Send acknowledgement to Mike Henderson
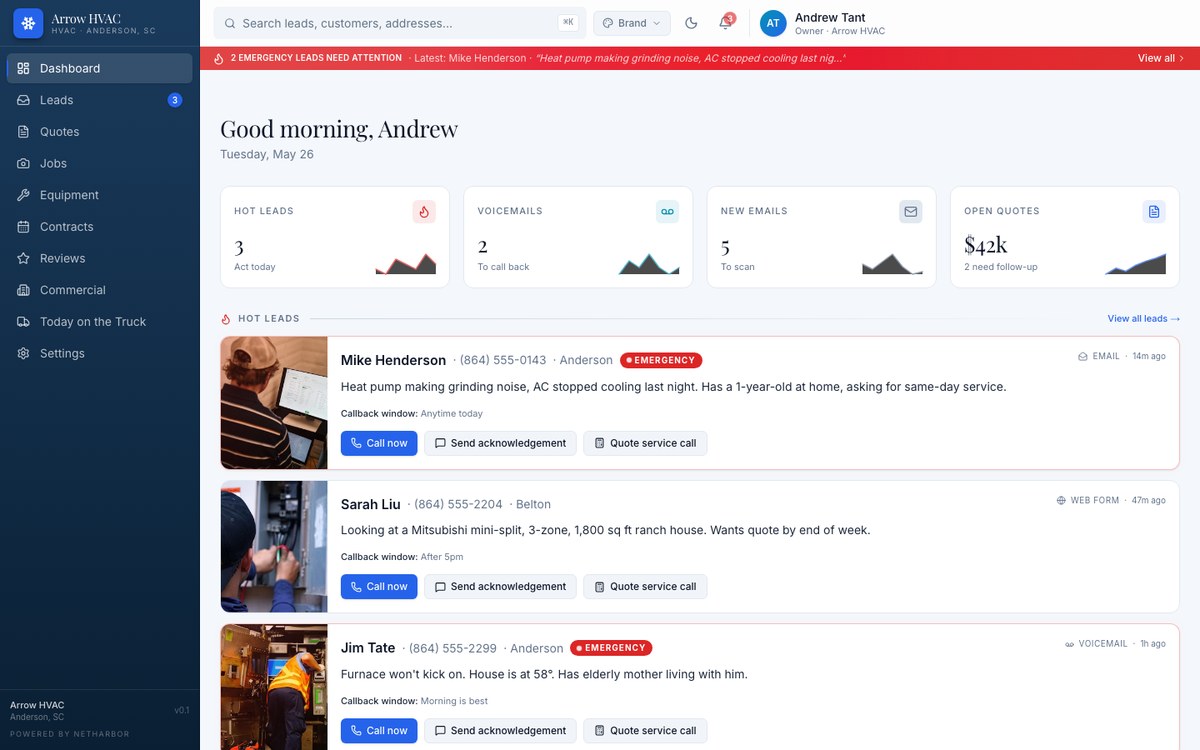1200x750 pixels. [500, 443]
